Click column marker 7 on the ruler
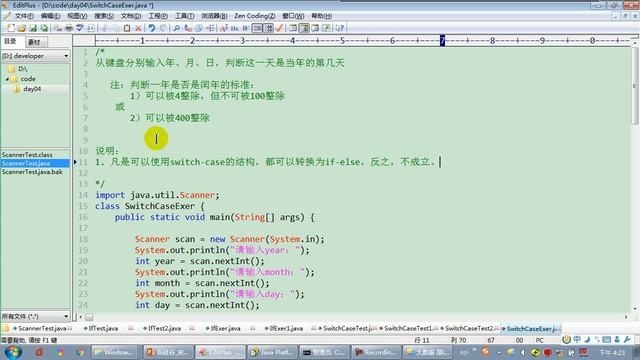This screenshot has width=640, height=360. 442,40
